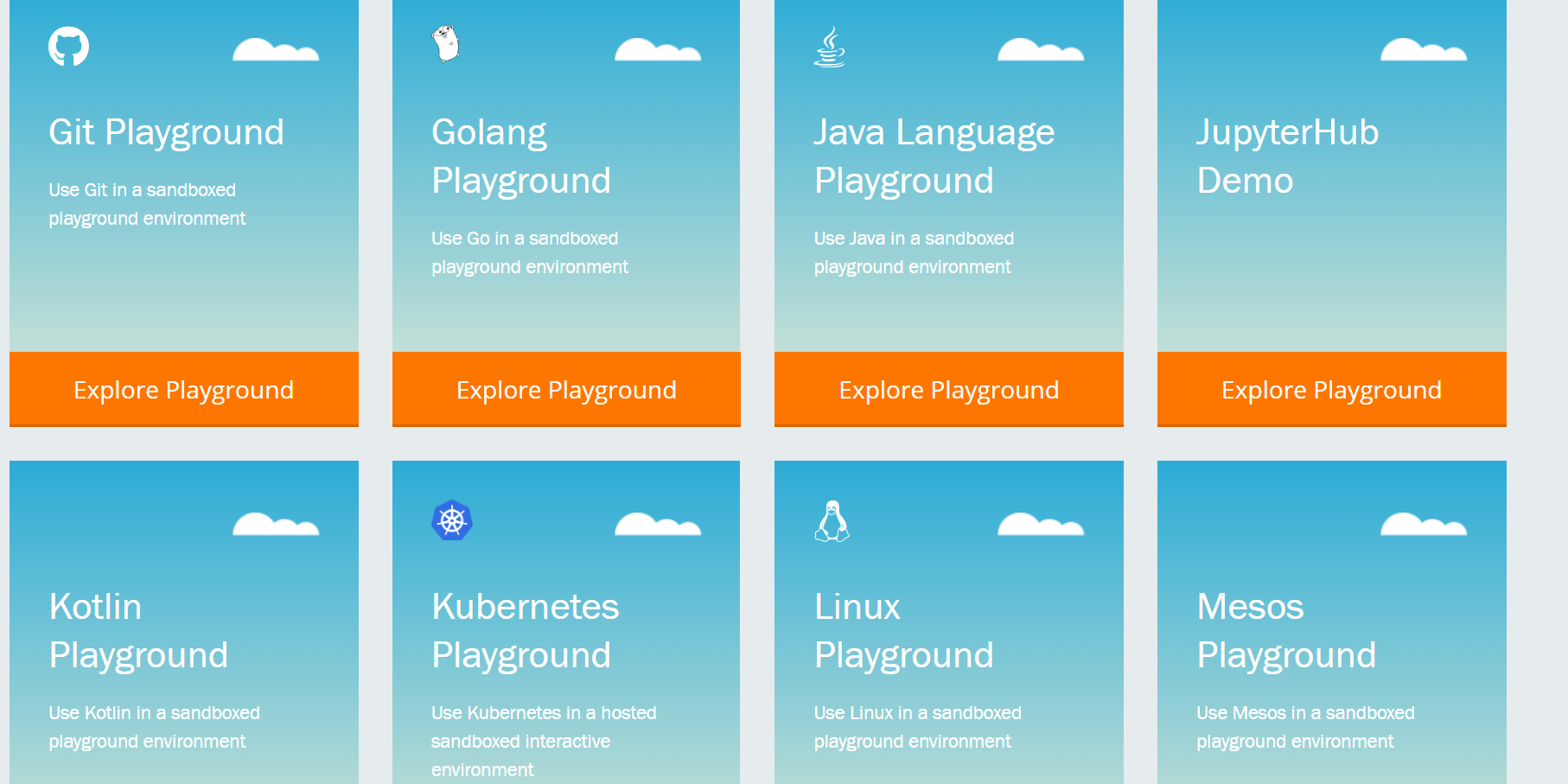Click text 'Use Git in a sandboxed playground environment'

tap(147, 204)
